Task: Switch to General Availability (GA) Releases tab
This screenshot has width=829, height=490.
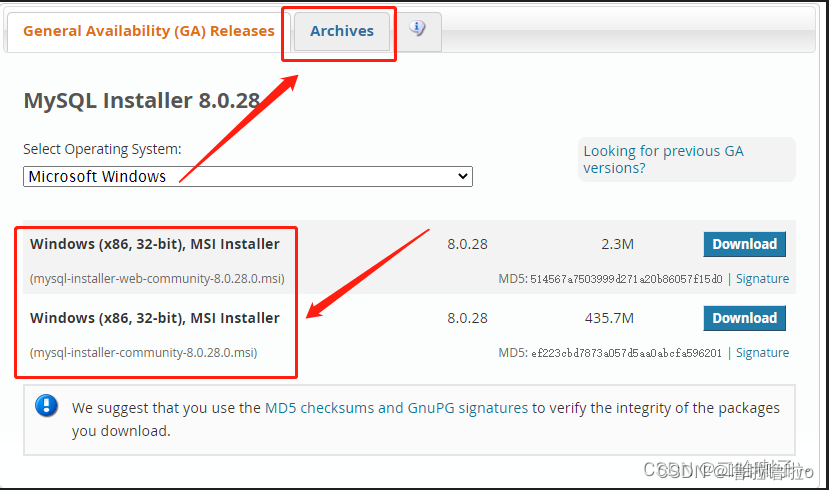Action: point(149,31)
